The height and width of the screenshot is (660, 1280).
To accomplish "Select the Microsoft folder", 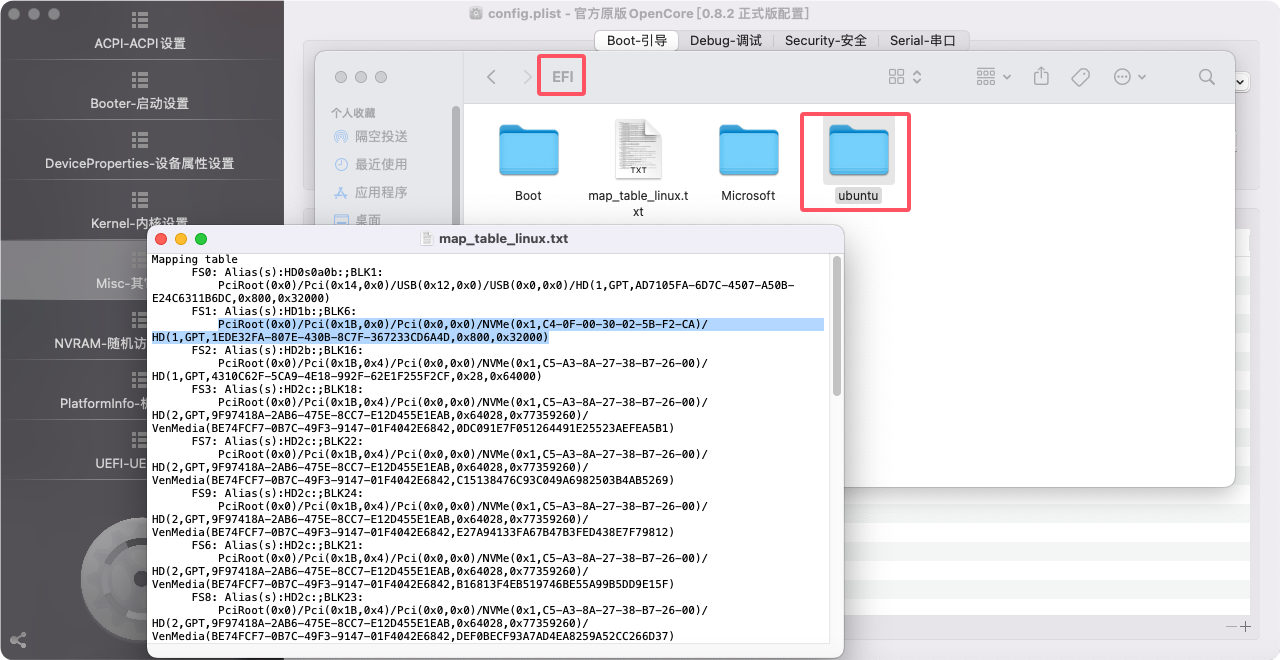I will pos(748,162).
